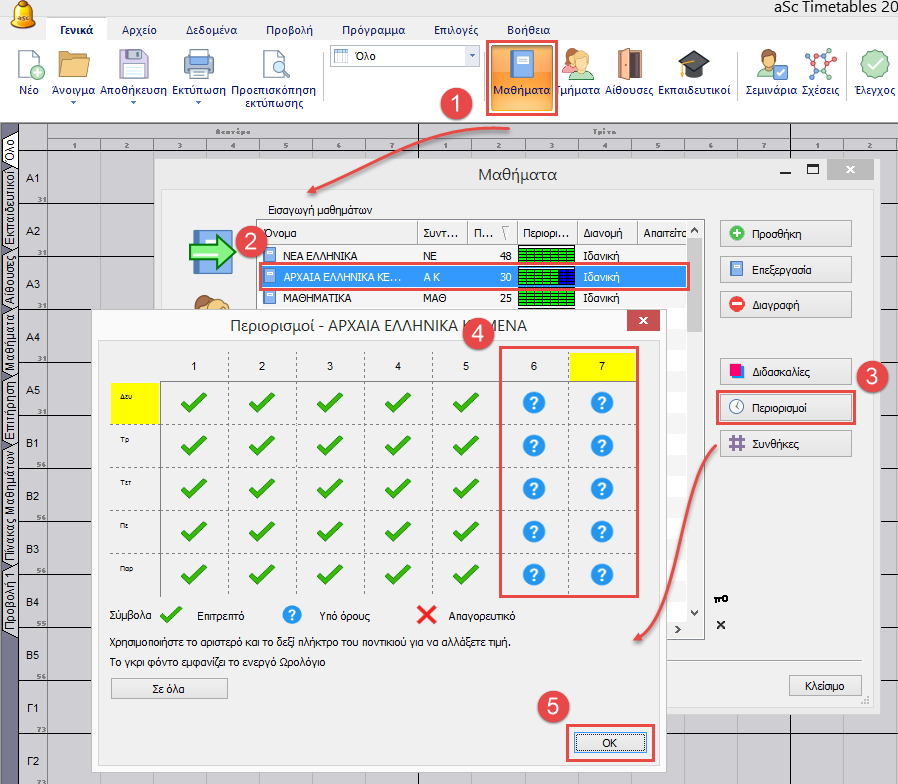
Task: Click the Αποθήκευση save icon
Action: (x=133, y=66)
